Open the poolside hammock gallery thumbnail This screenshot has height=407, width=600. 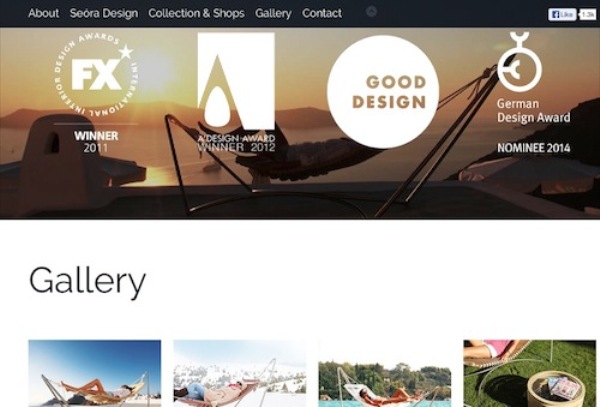tap(385, 373)
